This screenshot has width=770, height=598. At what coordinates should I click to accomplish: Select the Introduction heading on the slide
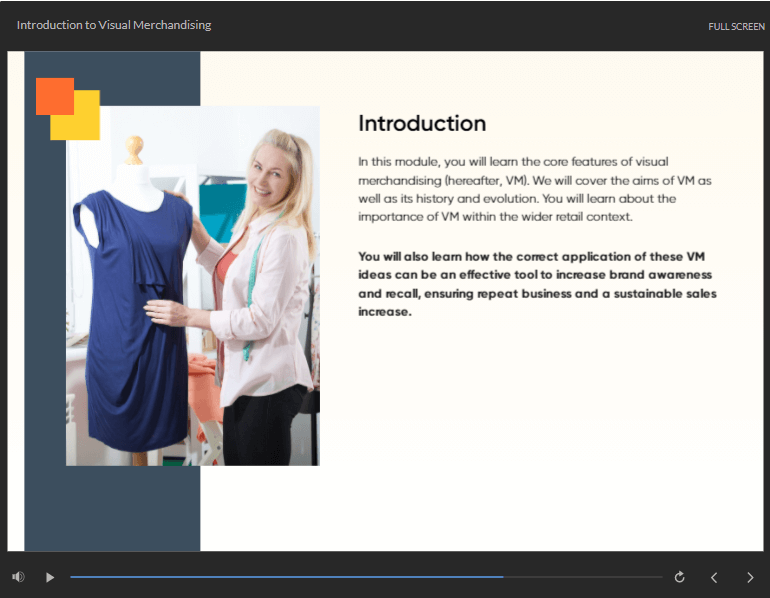[x=422, y=123]
